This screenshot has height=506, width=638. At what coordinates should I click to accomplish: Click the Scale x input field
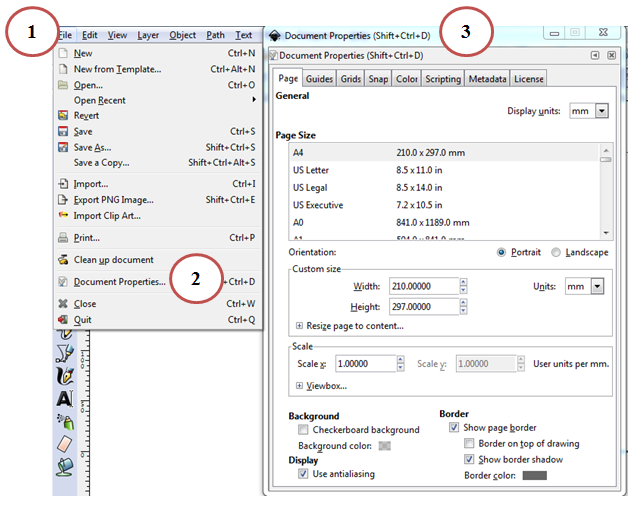point(365,364)
